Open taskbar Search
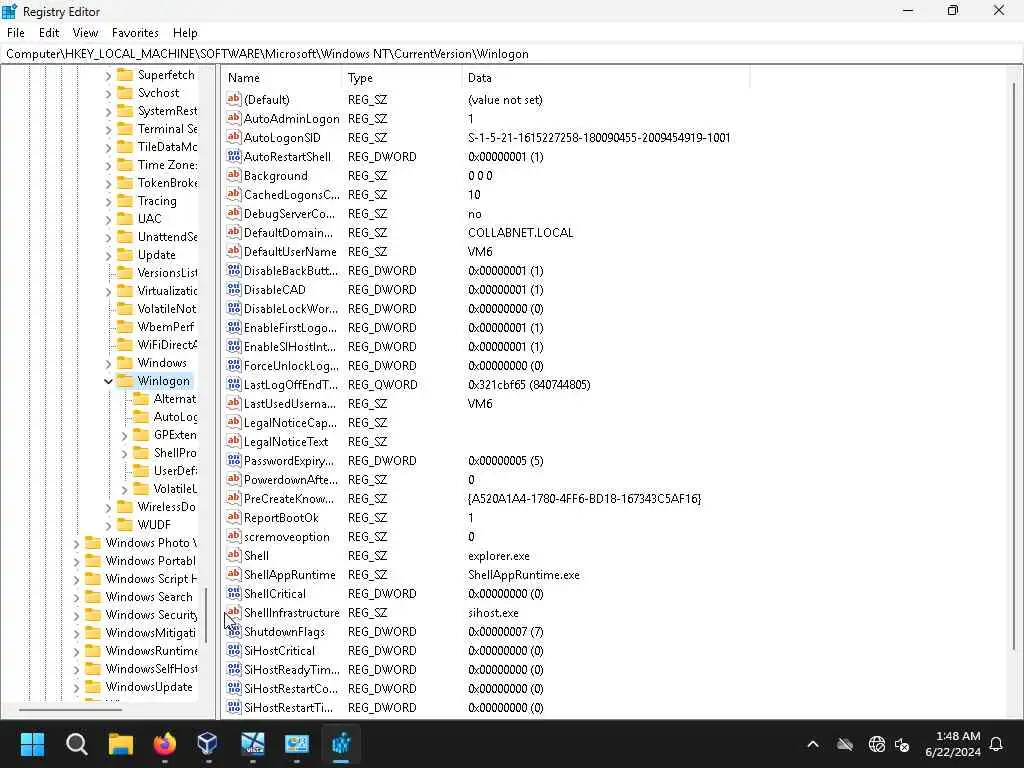This screenshot has width=1024, height=768. [76, 744]
